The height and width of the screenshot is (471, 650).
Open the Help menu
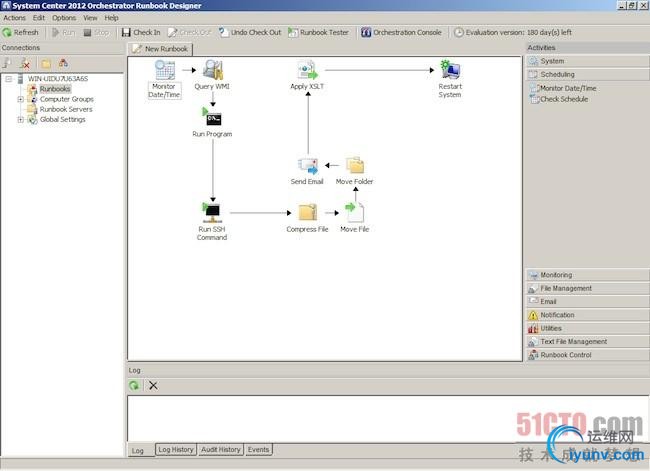tap(111, 18)
